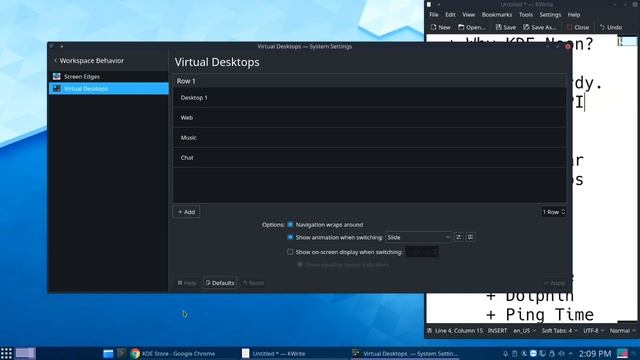Open UTF-8 encoding dropdown
Viewport: 640px width, 360px height.
(x=593, y=331)
